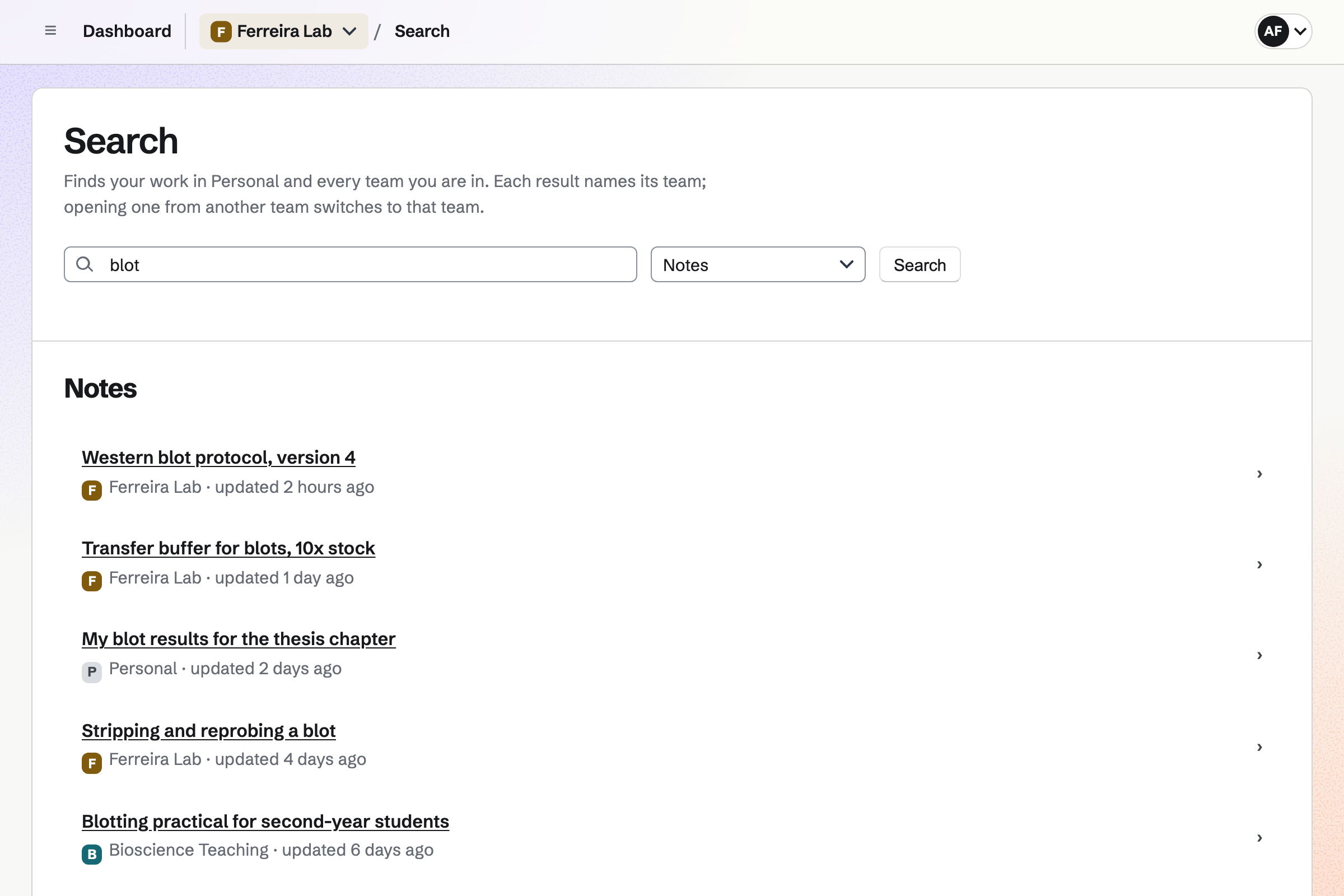The image size is (1344, 896).
Task: Click the F icon in the team switcher
Action: (x=221, y=31)
